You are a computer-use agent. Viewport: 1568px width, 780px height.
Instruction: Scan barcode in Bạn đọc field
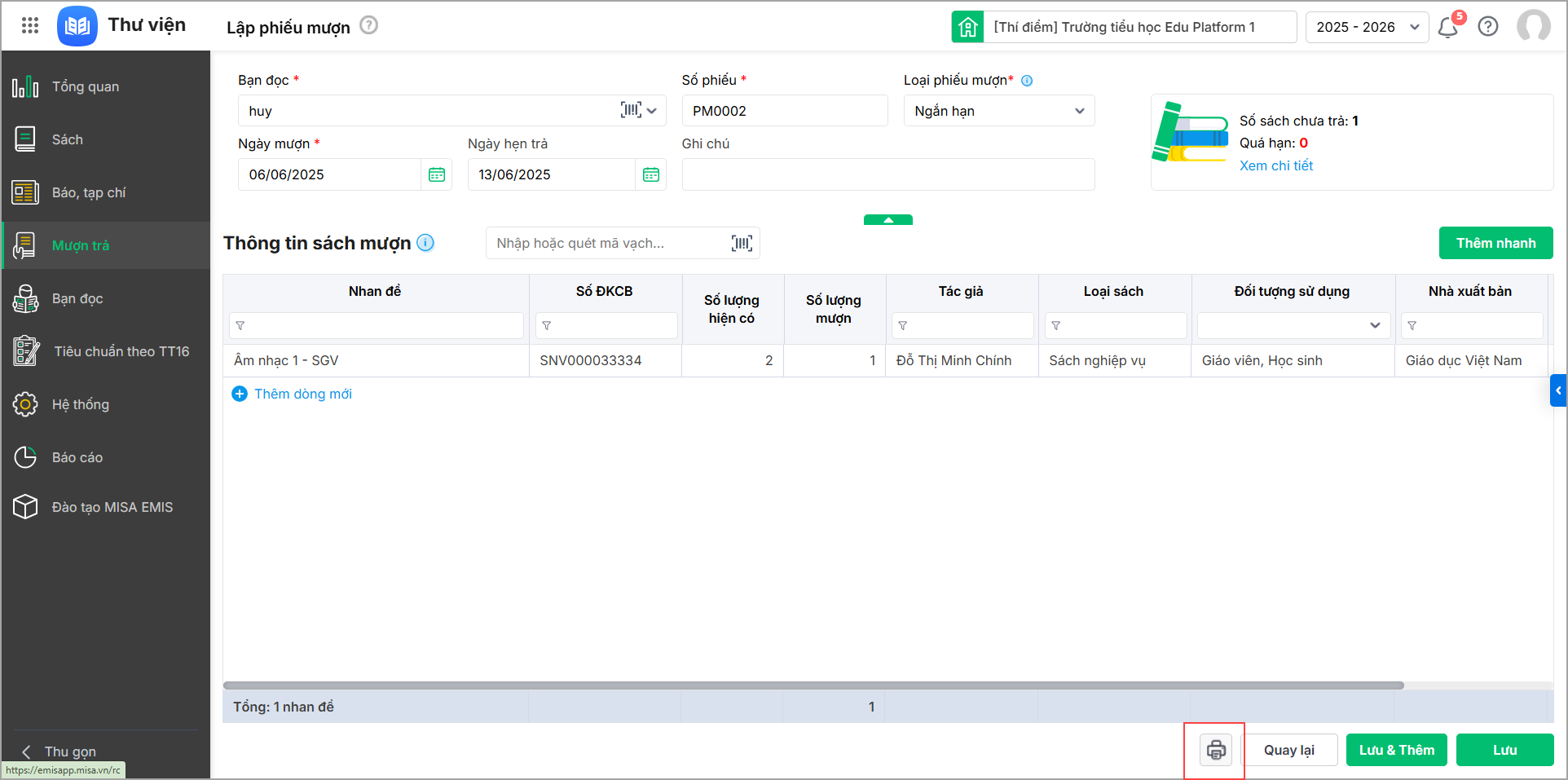point(631,110)
